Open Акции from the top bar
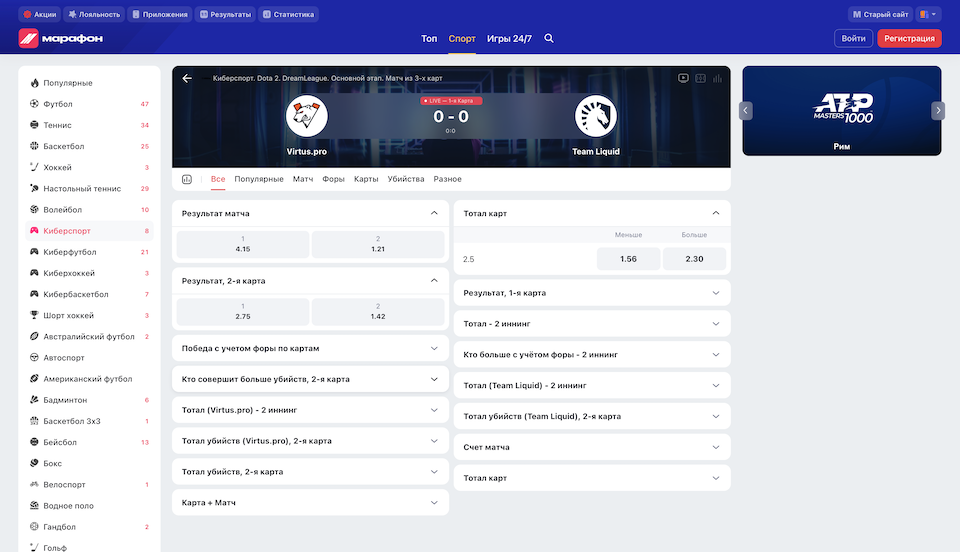Image resolution: width=960 pixels, height=552 pixels. tap(40, 14)
